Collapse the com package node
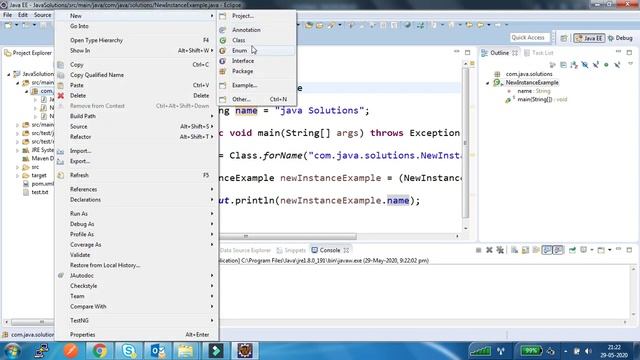640x360 pixels. 27,91
